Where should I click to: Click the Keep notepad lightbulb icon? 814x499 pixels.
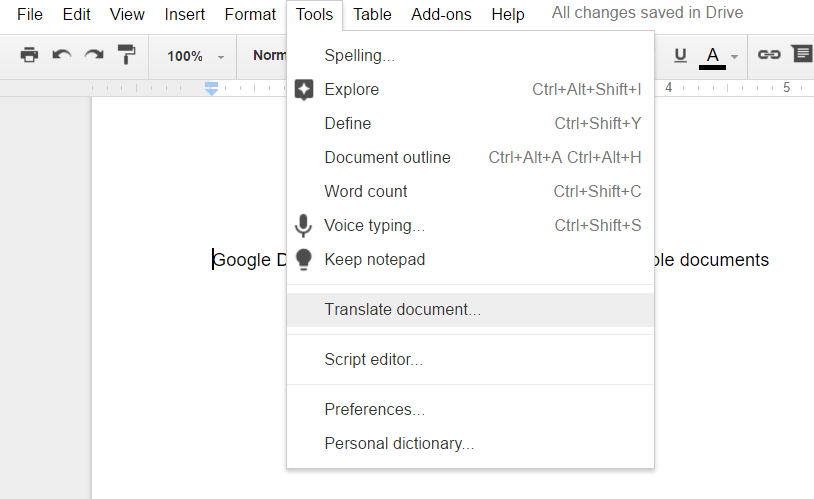[303, 260]
